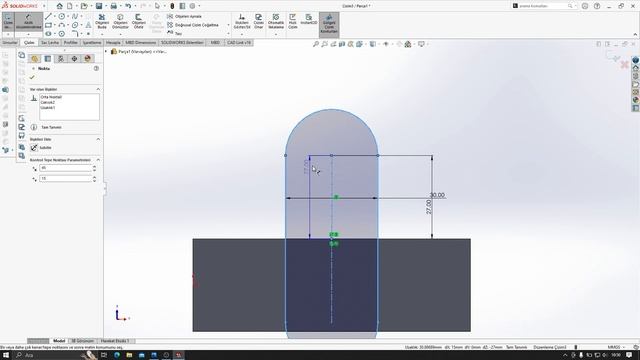Expand the Parça1 tree node in viewport
Viewport: 640px width, 360px height.
pyautogui.click(x=106, y=52)
